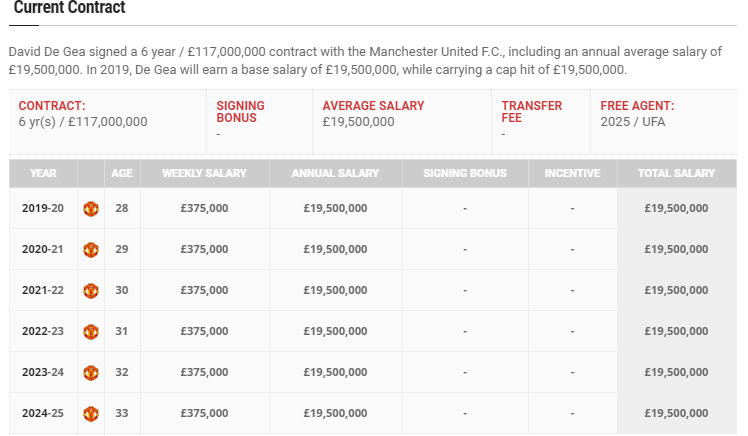
Task: Click Manchester United crest in 2024-25 row
Action: (x=91, y=414)
